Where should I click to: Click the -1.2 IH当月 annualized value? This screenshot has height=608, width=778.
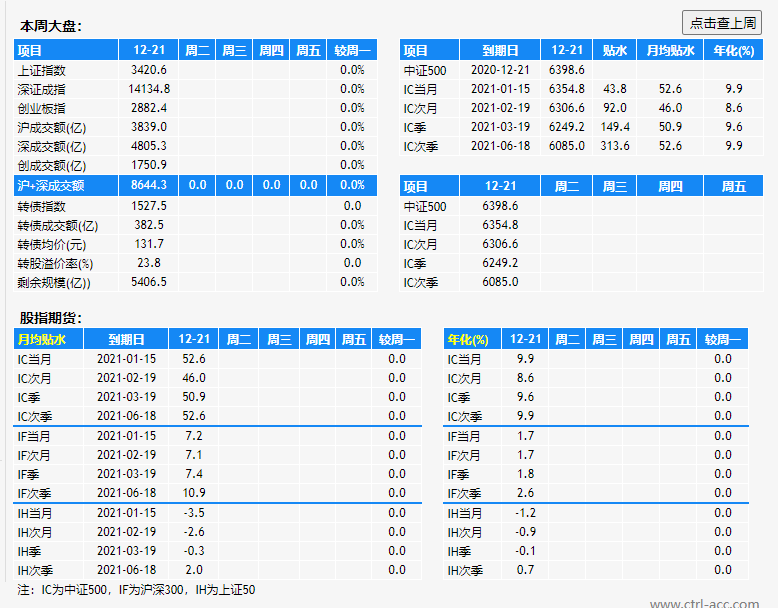tap(525, 513)
